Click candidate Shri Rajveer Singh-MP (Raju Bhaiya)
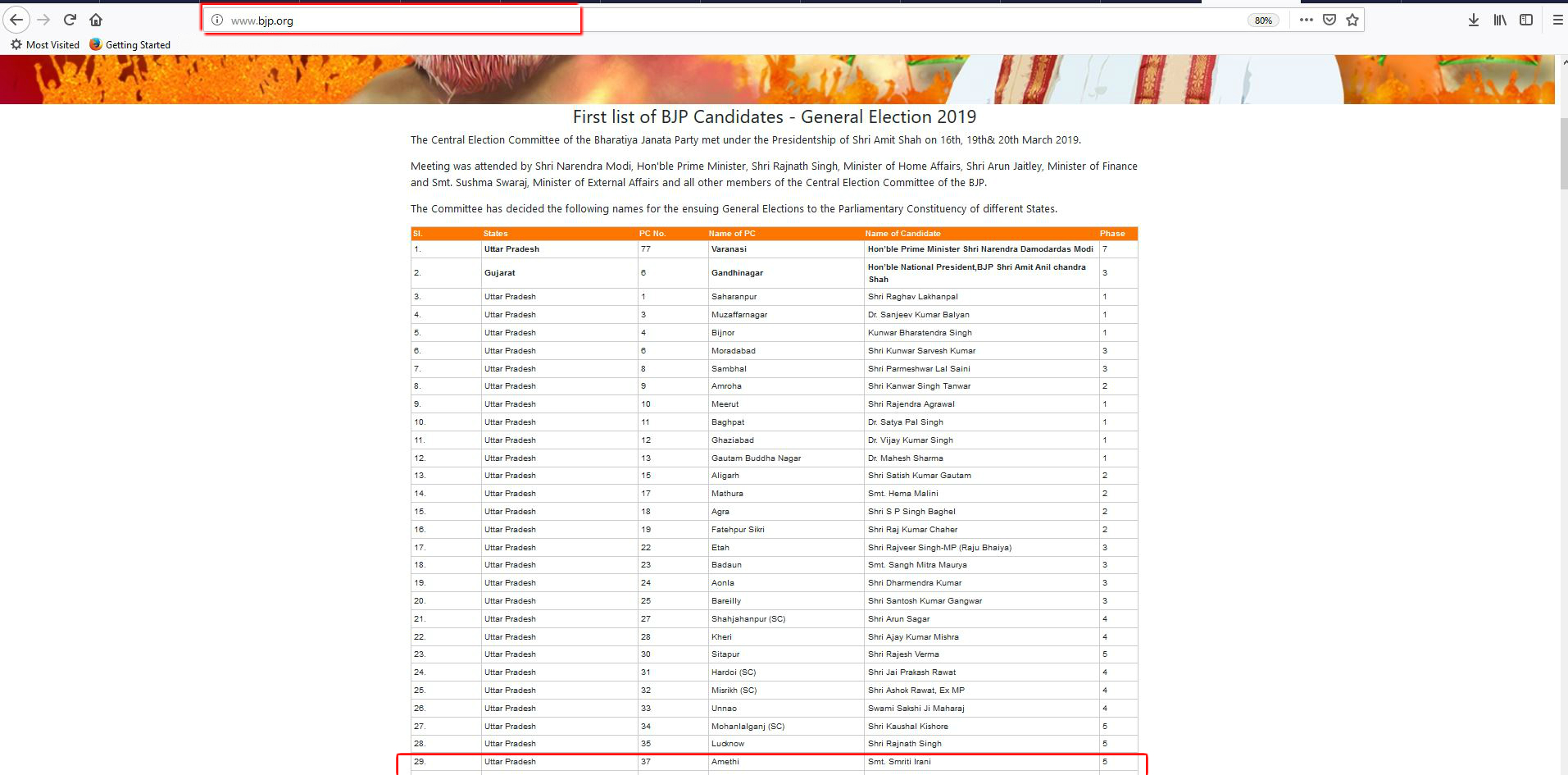 point(939,548)
